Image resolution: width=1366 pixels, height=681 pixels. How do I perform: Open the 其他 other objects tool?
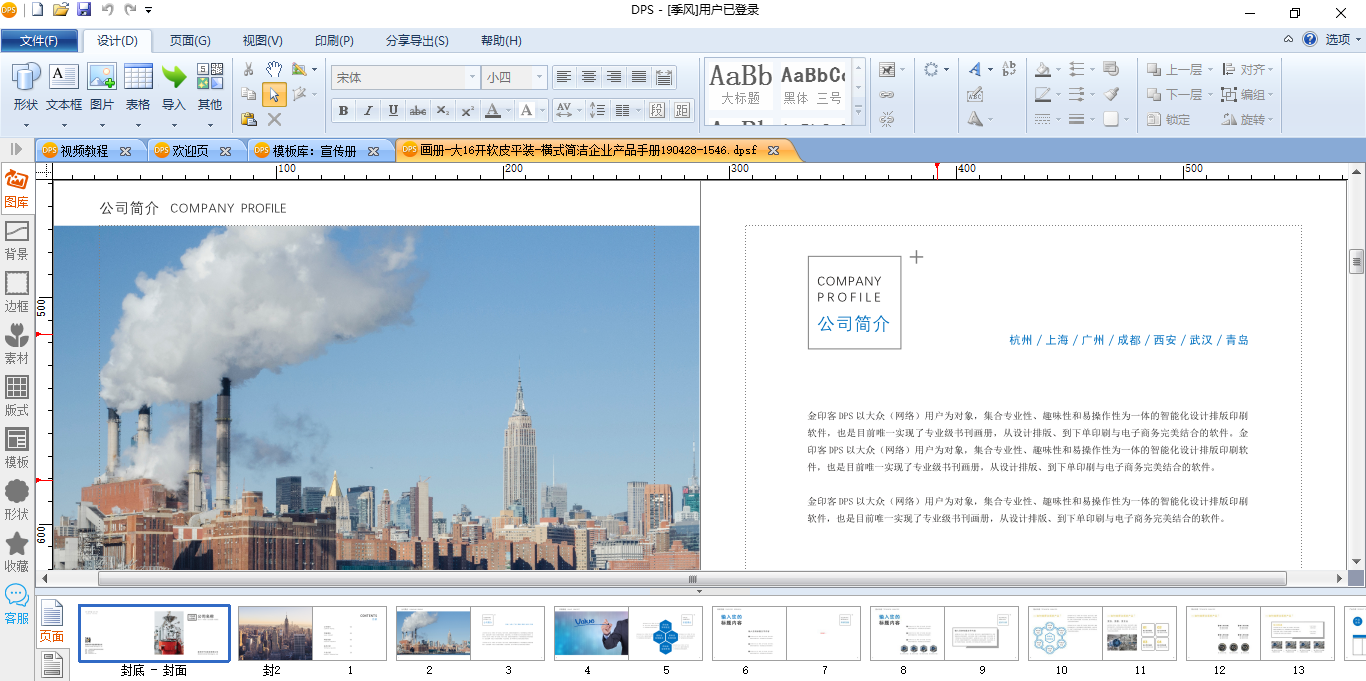pos(210,77)
